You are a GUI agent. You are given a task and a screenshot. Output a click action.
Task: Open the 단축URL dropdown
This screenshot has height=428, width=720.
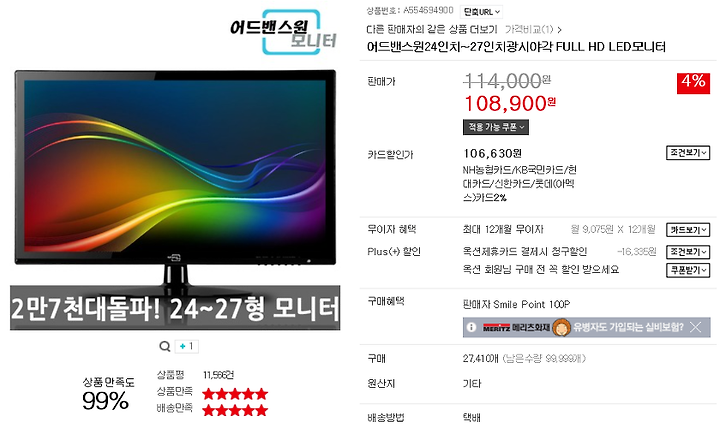(x=481, y=12)
